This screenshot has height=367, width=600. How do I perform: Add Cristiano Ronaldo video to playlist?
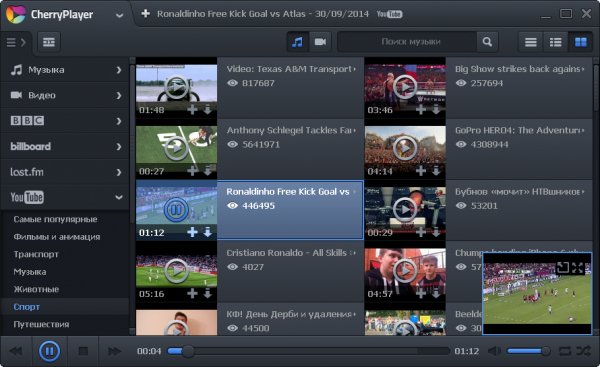[192, 294]
